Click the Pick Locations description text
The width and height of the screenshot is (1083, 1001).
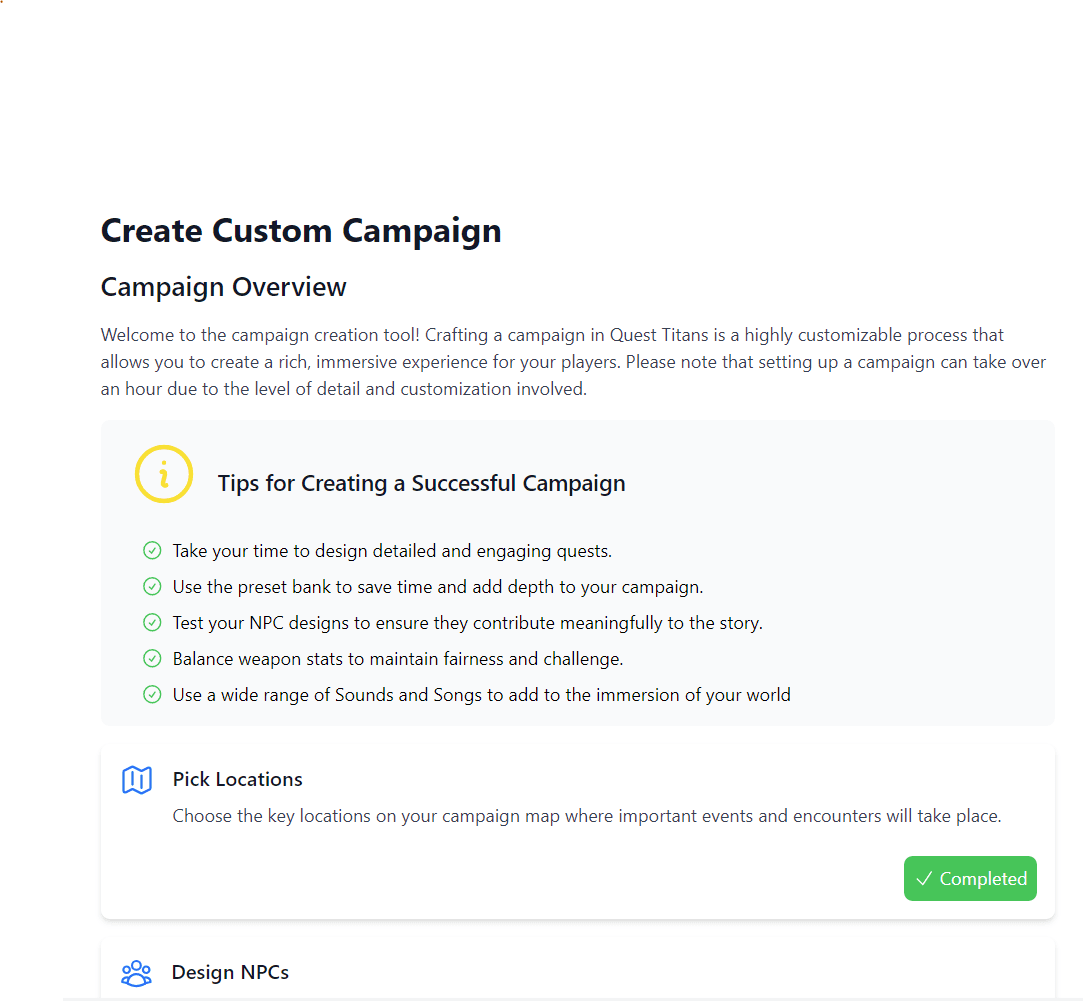(586, 816)
